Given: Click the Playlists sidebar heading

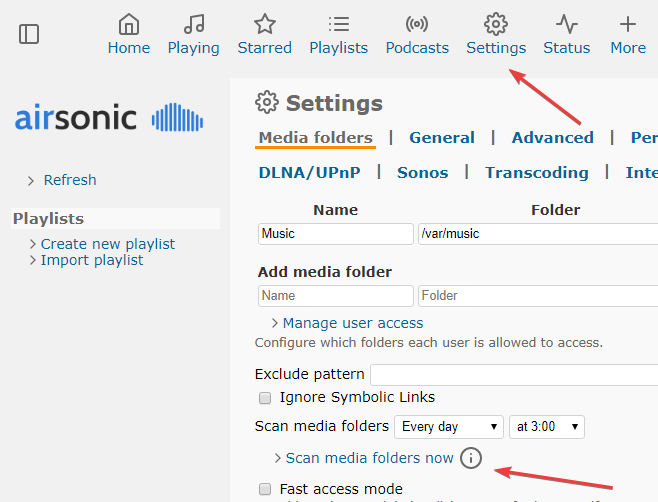Looking at the screenshot, I should [x=48, y=219].
